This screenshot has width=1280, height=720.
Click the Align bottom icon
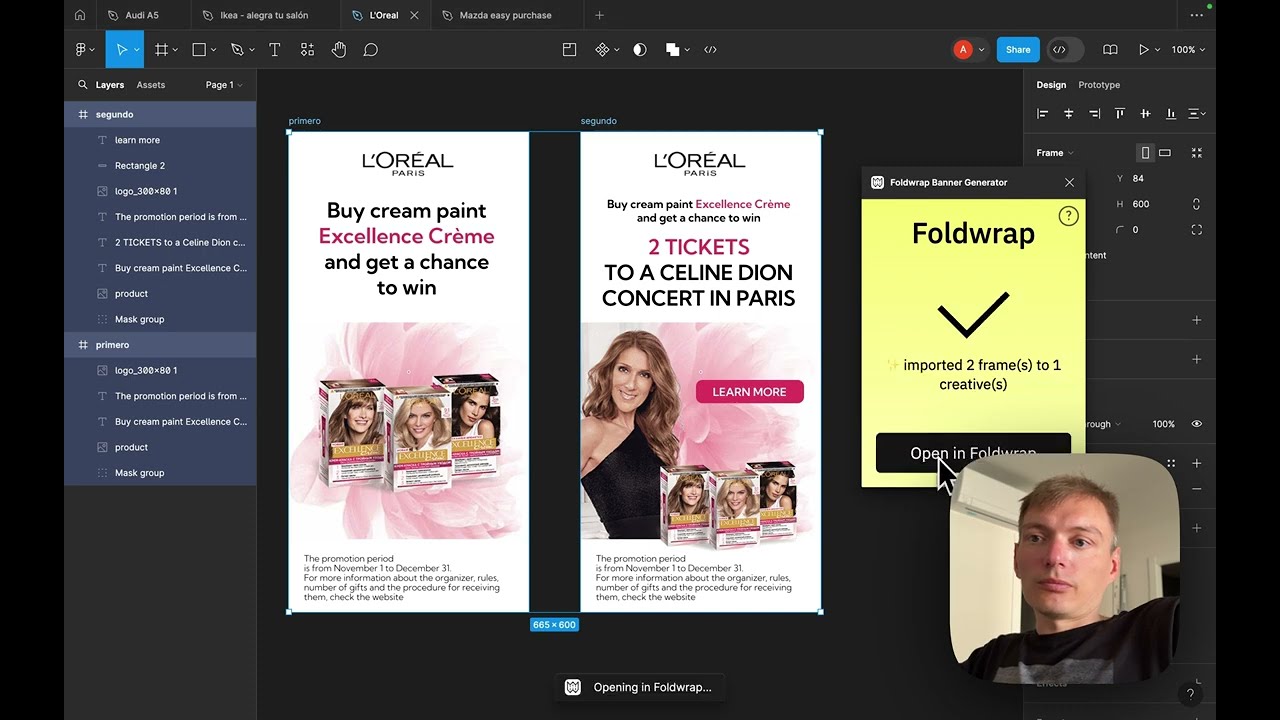pos(1171,114)
